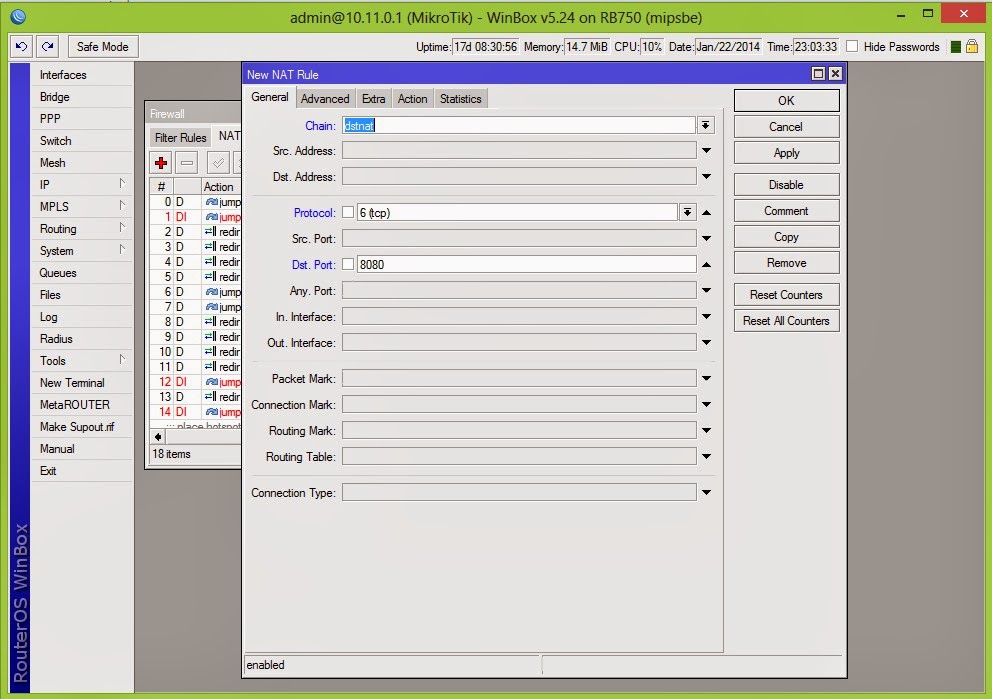Viewport: 992px width, 699px height.
Task: Click redirect icon in Firewall row 2
Action: 211,232
